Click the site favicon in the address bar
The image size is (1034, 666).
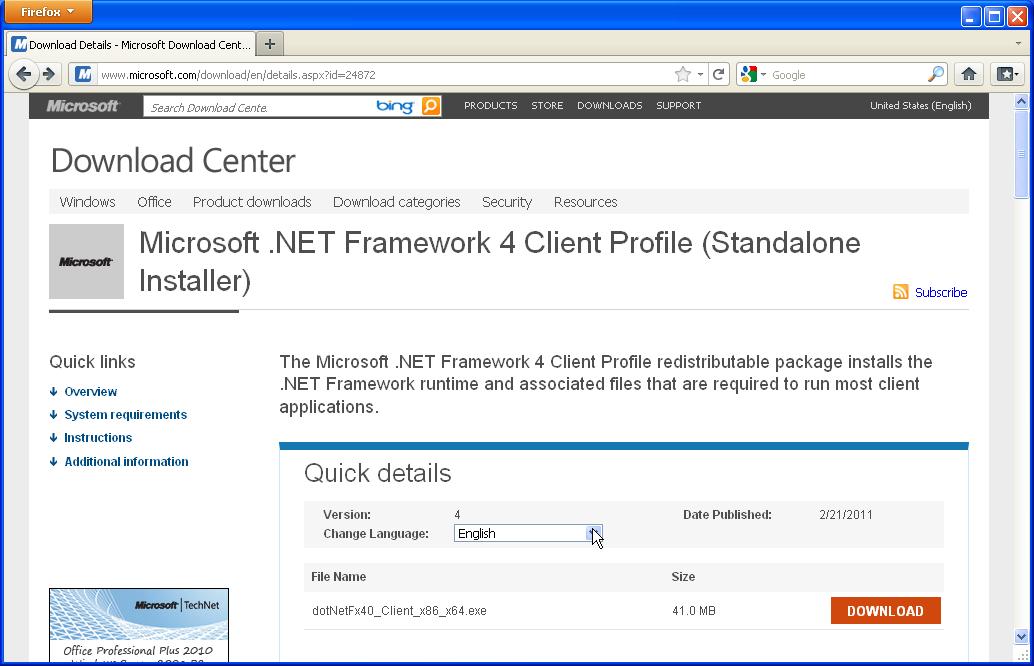coord(84,73)
